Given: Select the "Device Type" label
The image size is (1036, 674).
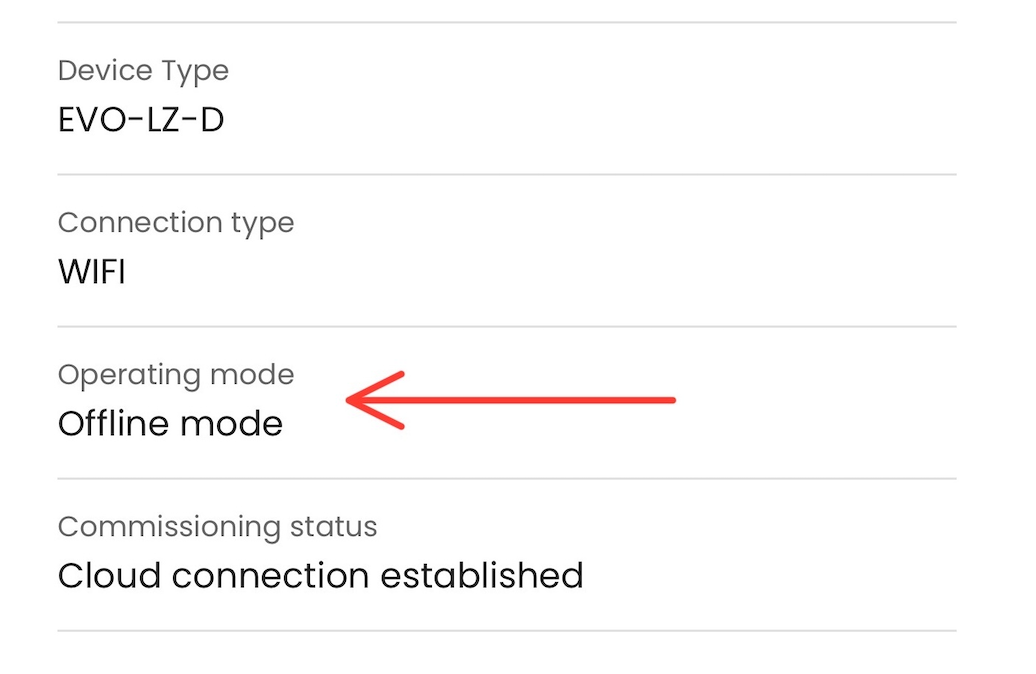Looking at the screenshot, I should click(143, 71).
